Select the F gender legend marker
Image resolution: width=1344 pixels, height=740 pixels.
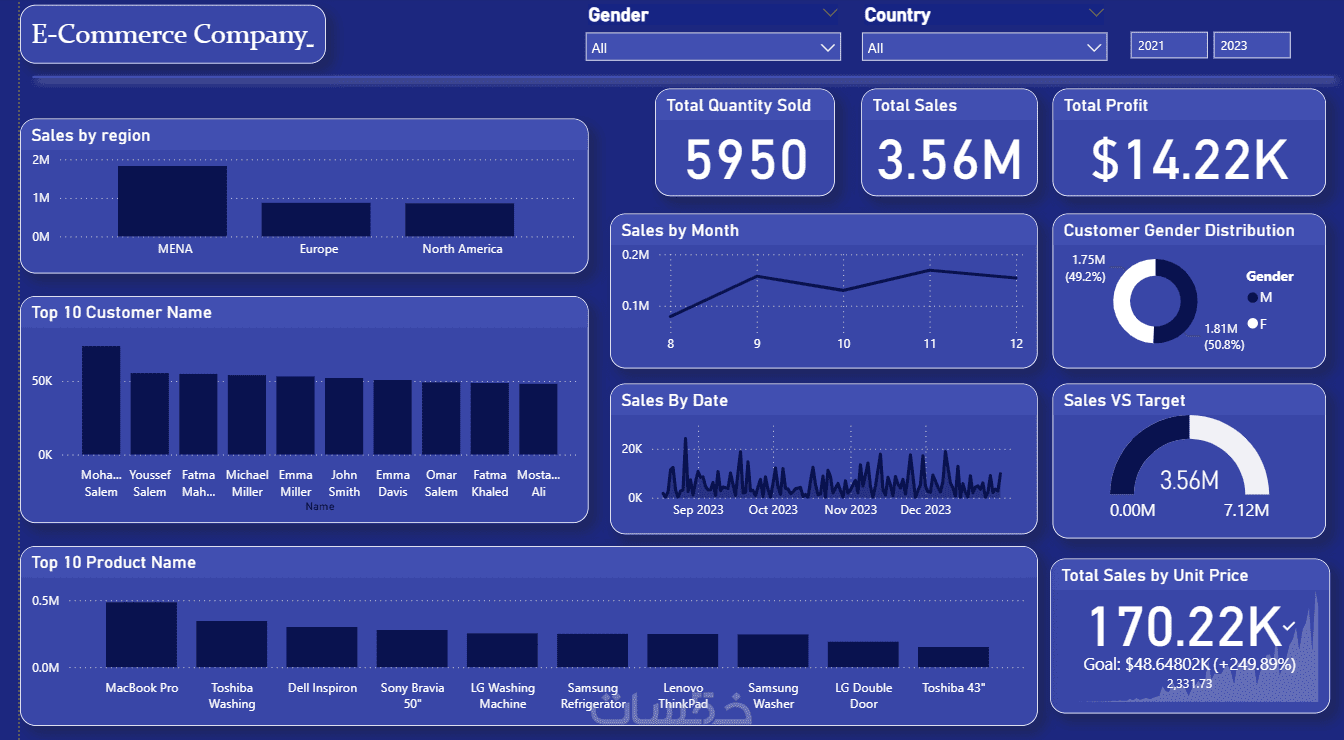click(1253, 324)
